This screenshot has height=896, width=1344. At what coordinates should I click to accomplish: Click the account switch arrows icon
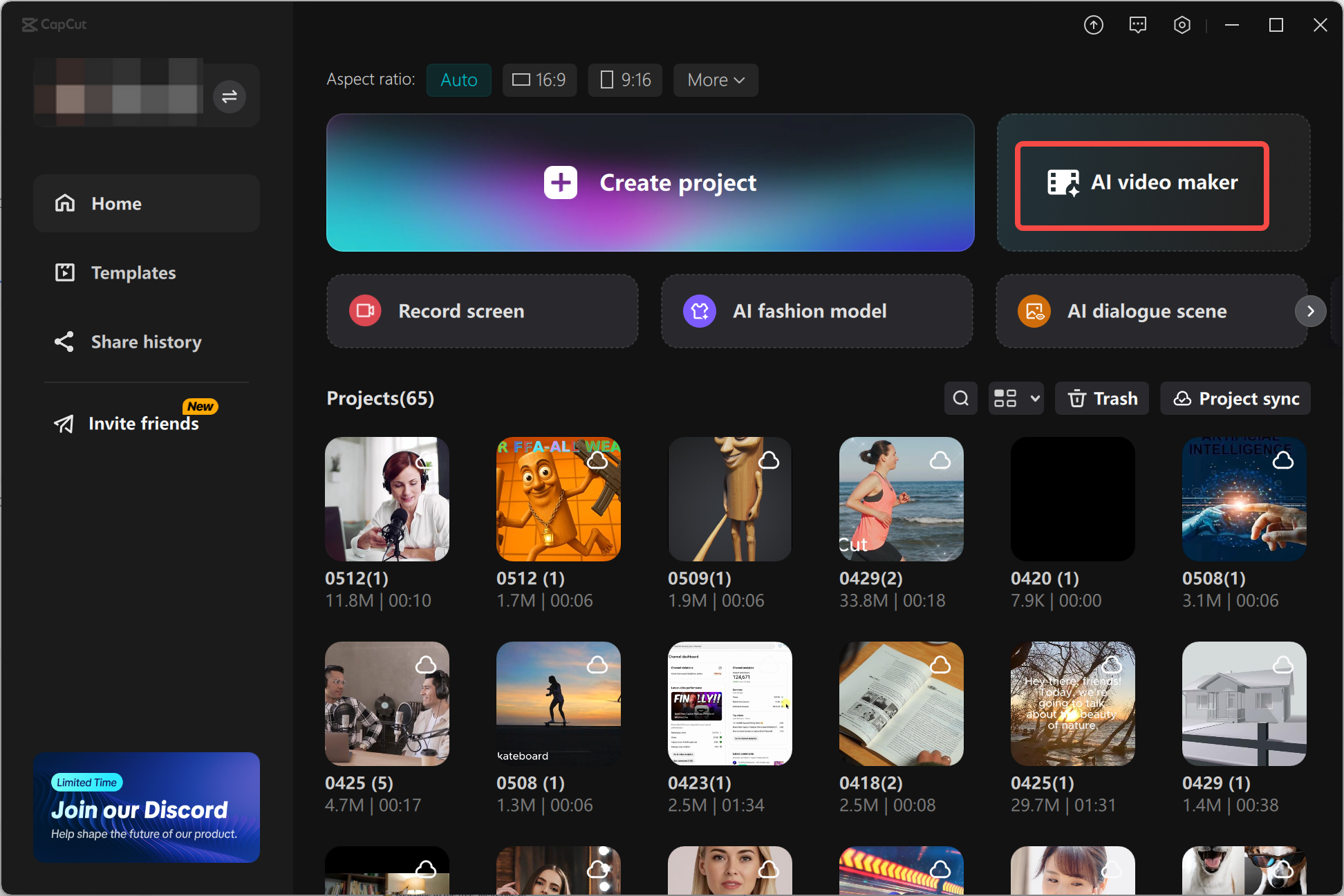tap(229, 96)
